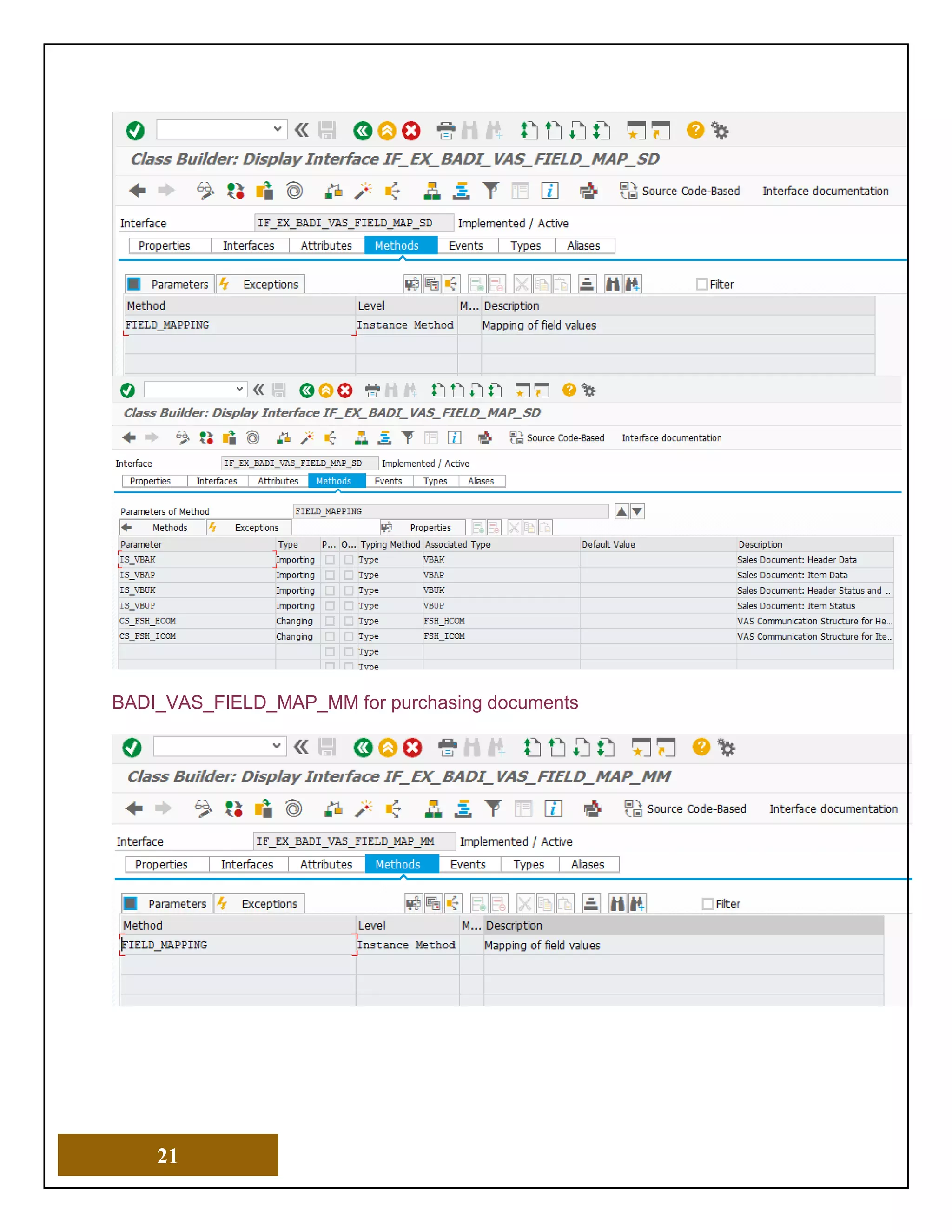Tick Pass-by-value checkbox for IS_VBUP row
The image size is (952, 1232).
coord(330,606)
